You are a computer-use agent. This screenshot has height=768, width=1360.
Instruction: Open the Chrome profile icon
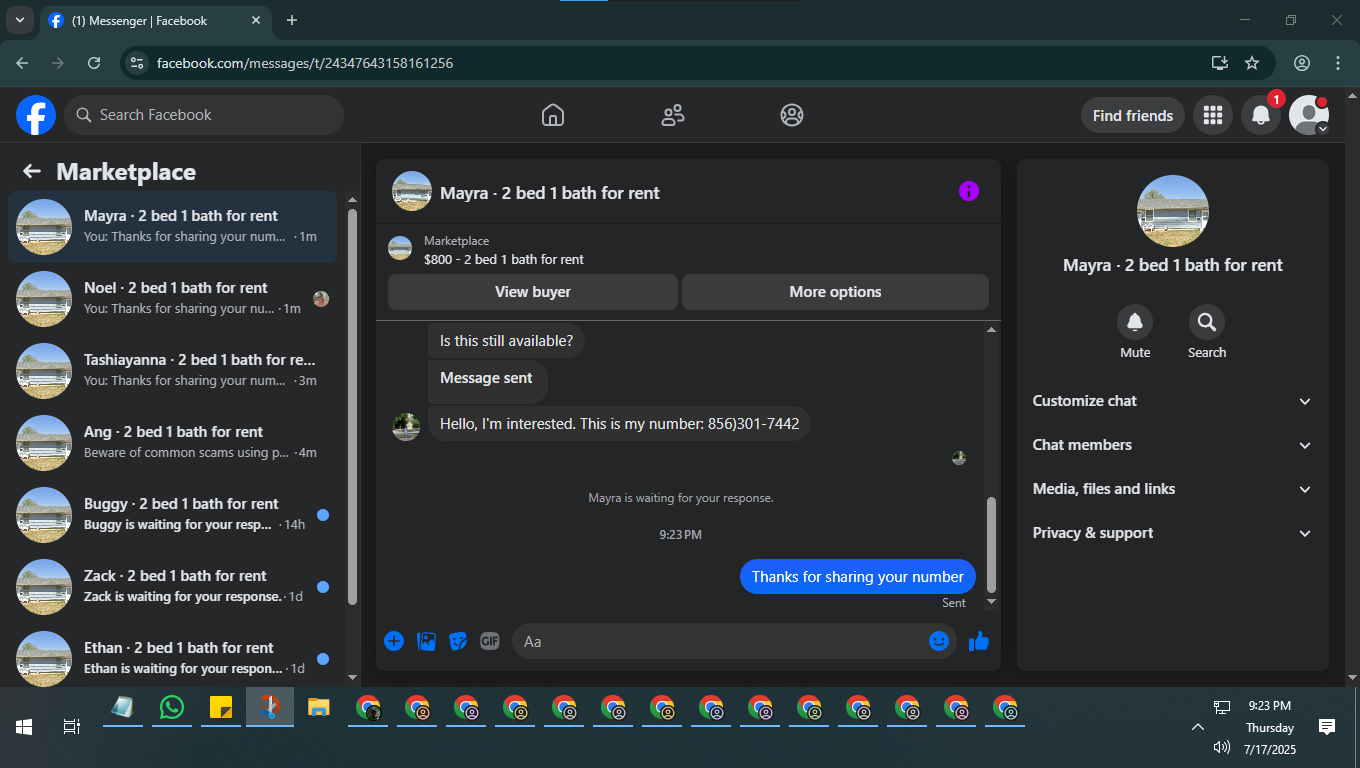point(1302,63)
